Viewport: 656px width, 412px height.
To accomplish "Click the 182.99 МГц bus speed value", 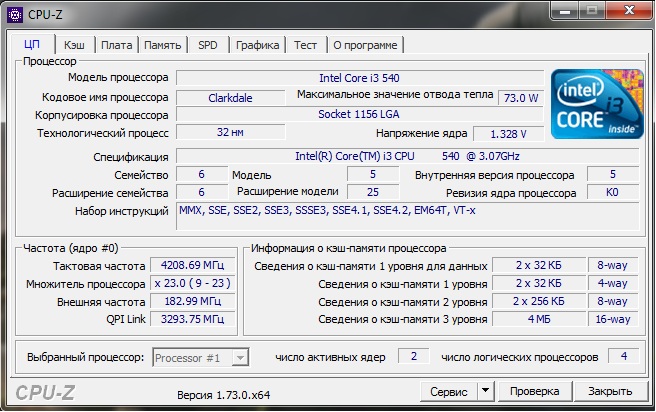I will pos(192,301).
